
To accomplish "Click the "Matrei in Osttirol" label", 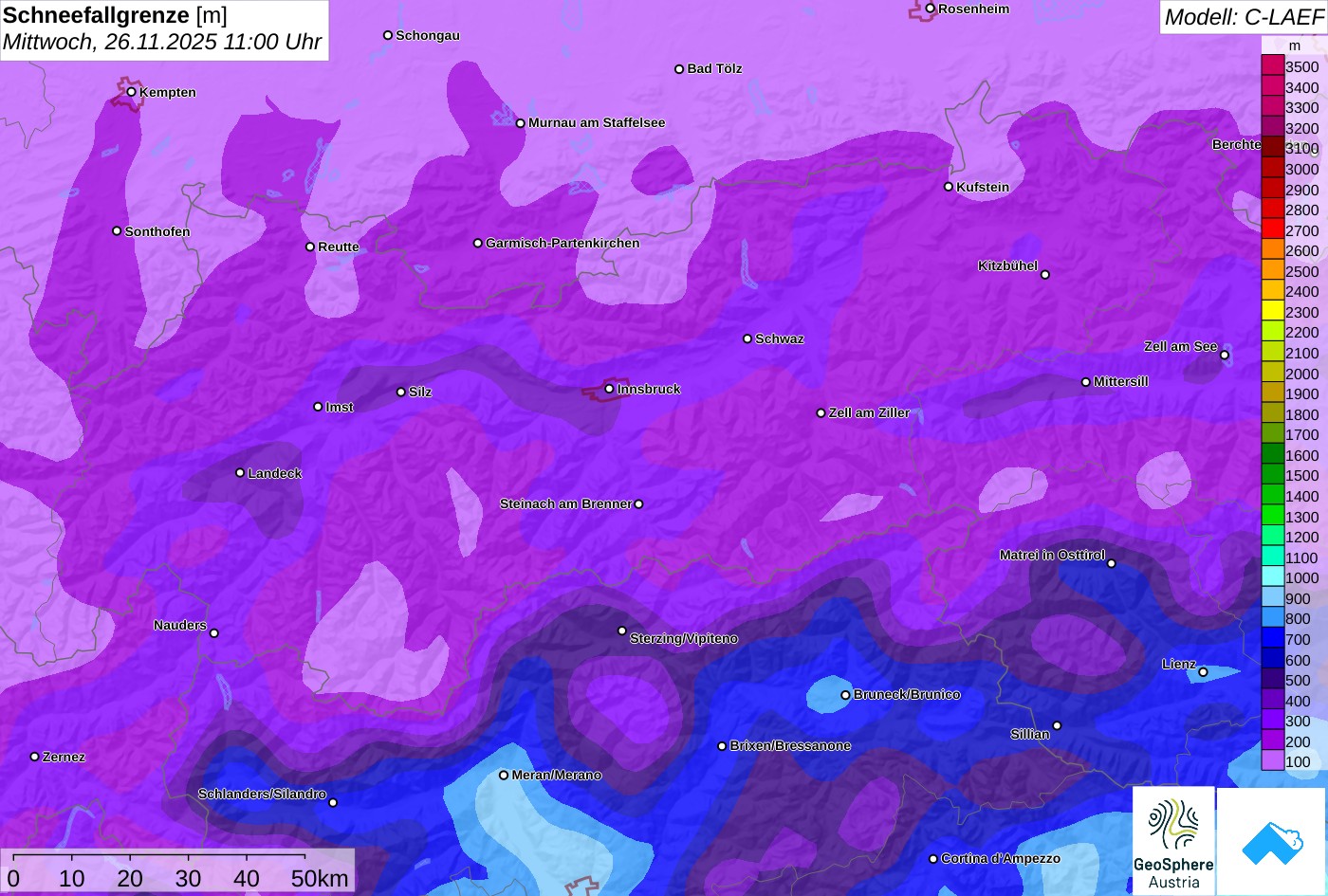I will [x=1052, y=555].
